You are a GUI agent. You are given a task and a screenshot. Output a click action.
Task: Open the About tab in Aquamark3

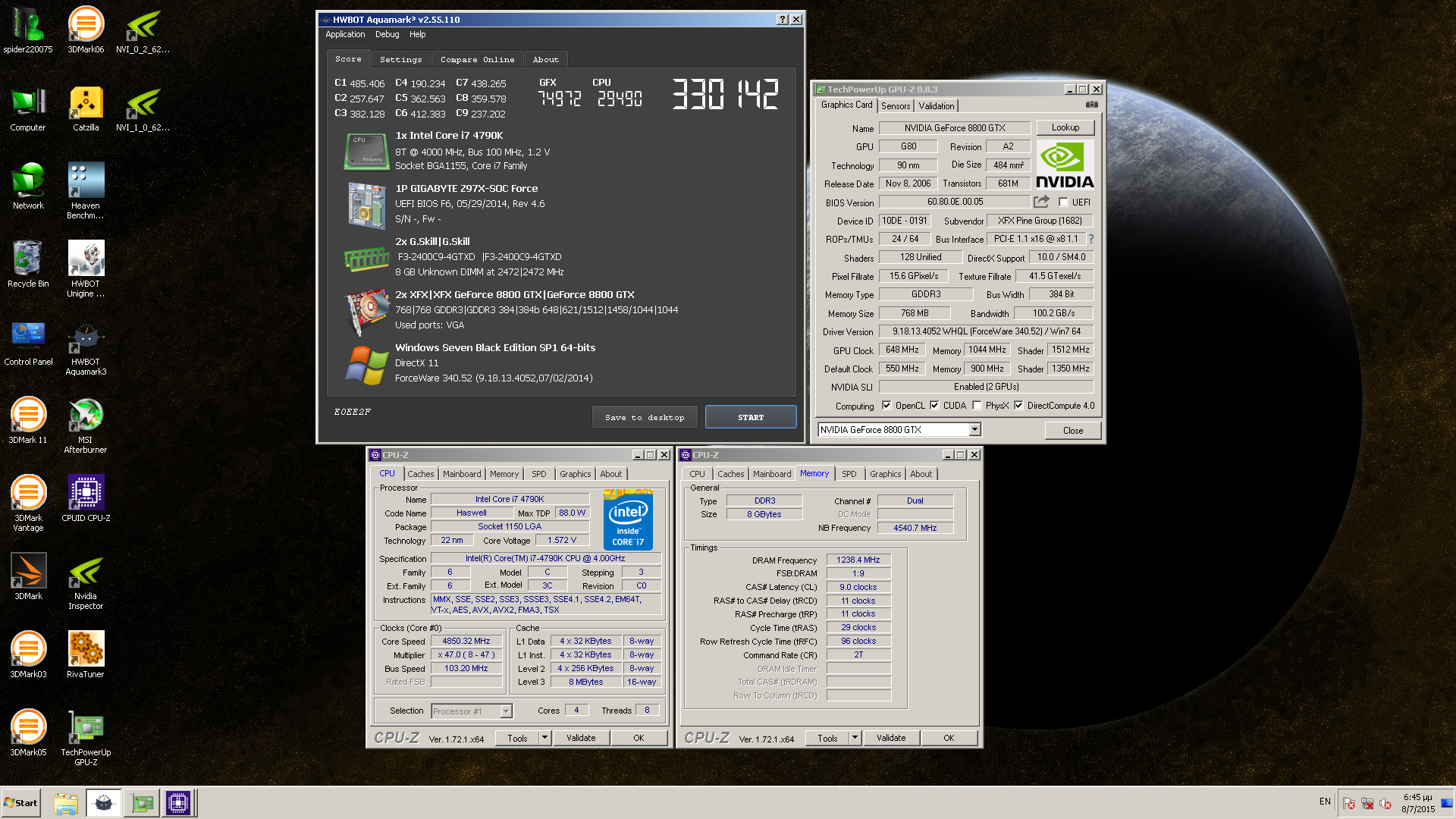[545, 59]
